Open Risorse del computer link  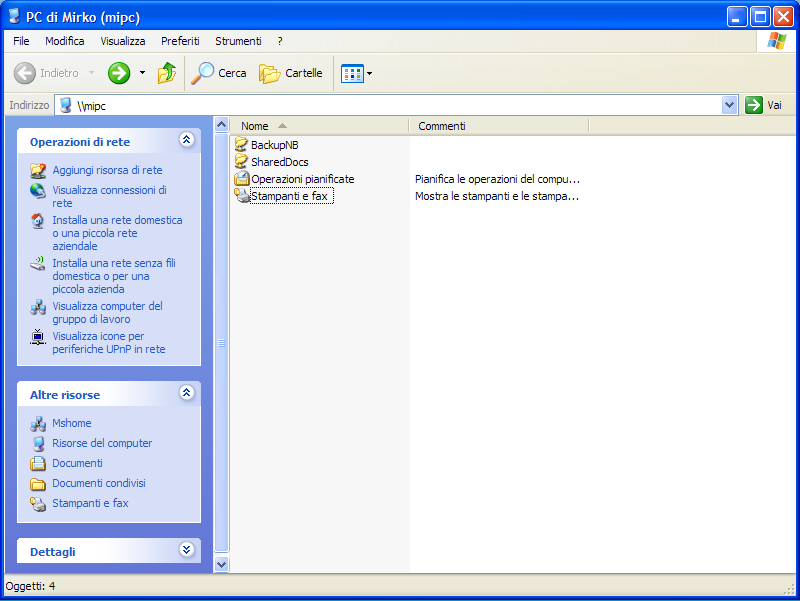[x=102, y=443]
